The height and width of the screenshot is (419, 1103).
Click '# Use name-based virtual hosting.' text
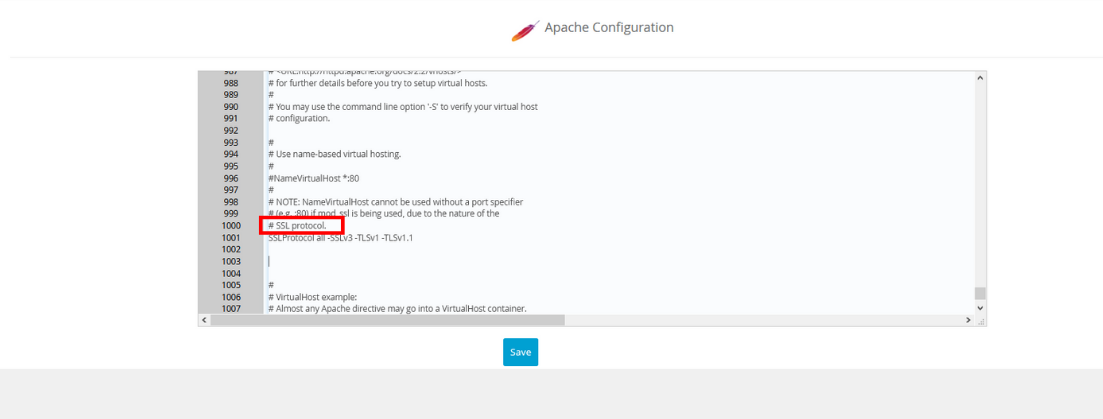click(334, 154)
